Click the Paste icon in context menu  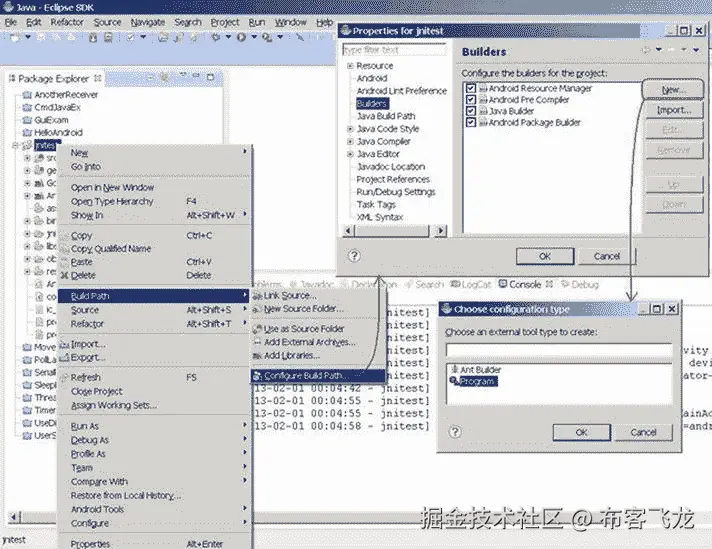(x=64, y=262)
